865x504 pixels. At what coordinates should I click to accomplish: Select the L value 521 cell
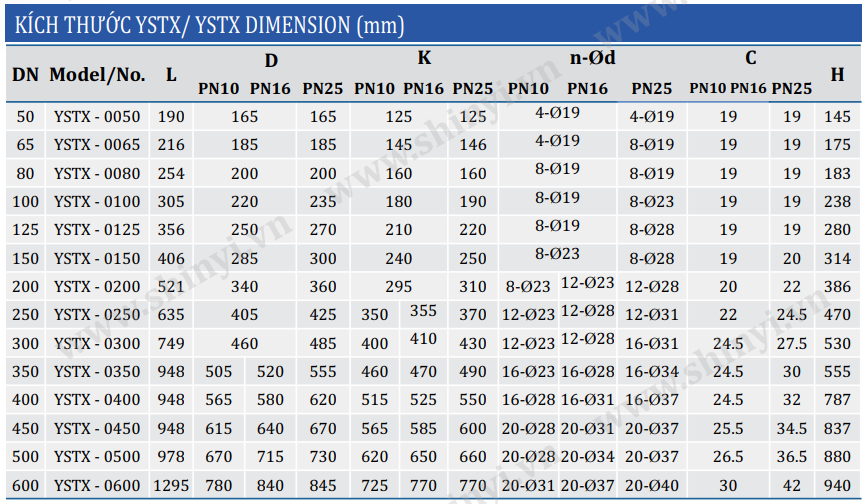click(x=172, y=287)
